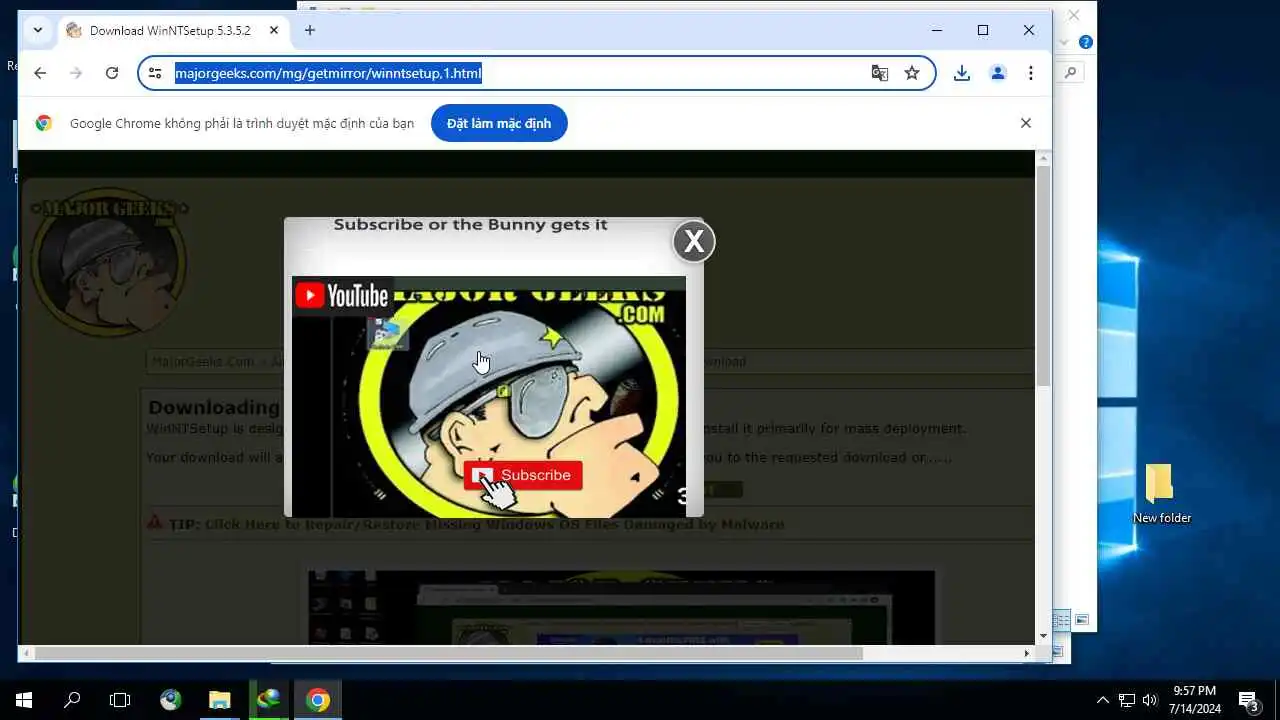Image resolution: width=1280 pixels, height=720 pixels.
Task: Close the Subscribe popup with X button
Action: click(694, 241)
